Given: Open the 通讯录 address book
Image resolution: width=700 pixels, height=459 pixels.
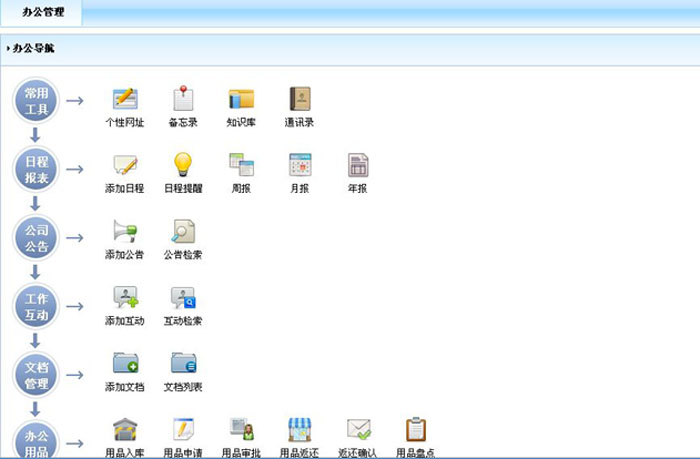Looking at the screenshot, I should pos(299,100).
